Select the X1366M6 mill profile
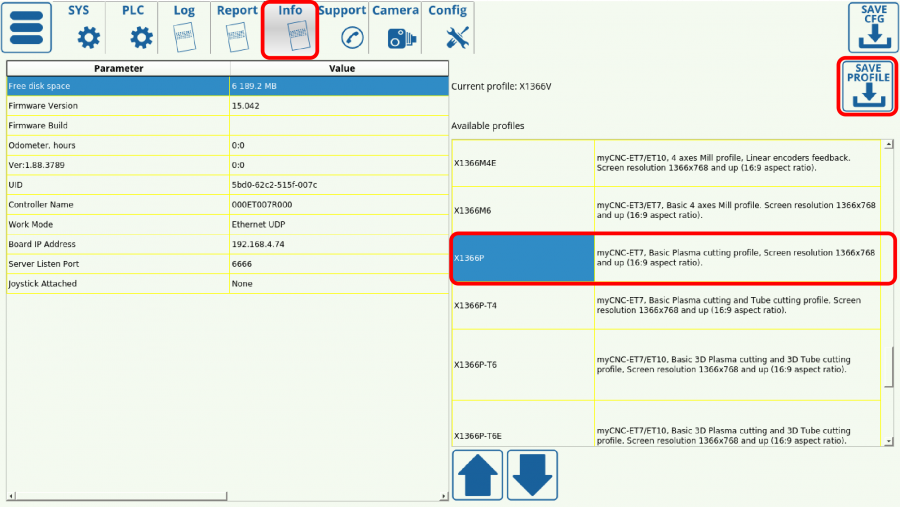Screen dimensions: 900x507 522,210
